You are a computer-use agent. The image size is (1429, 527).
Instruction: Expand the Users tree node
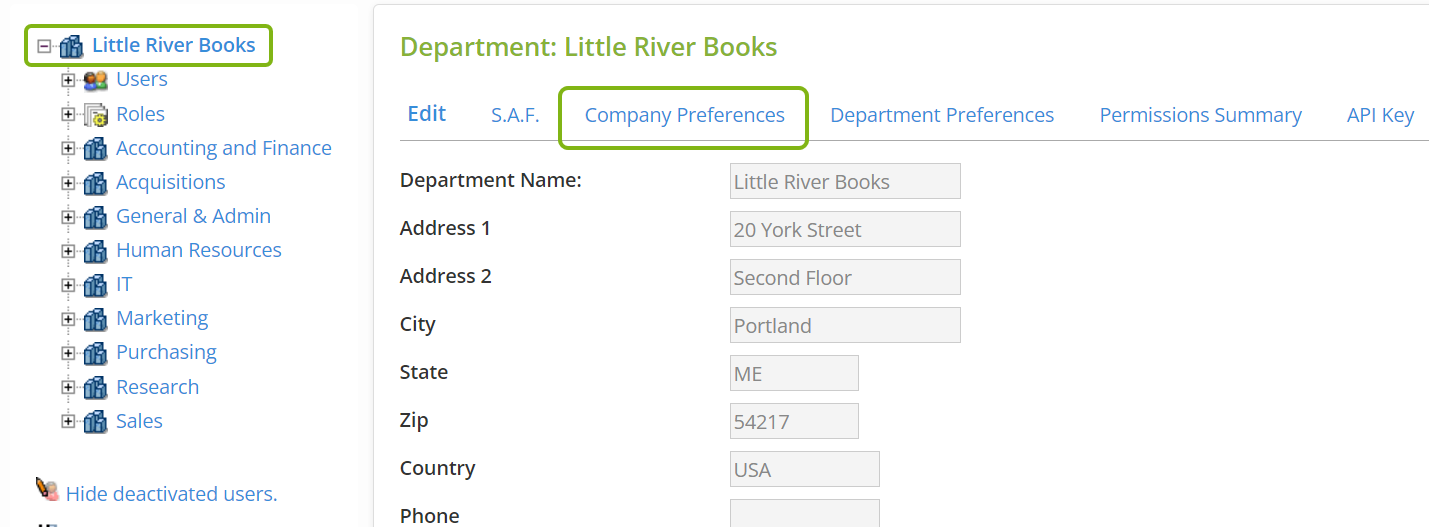(x=68, y=80)
